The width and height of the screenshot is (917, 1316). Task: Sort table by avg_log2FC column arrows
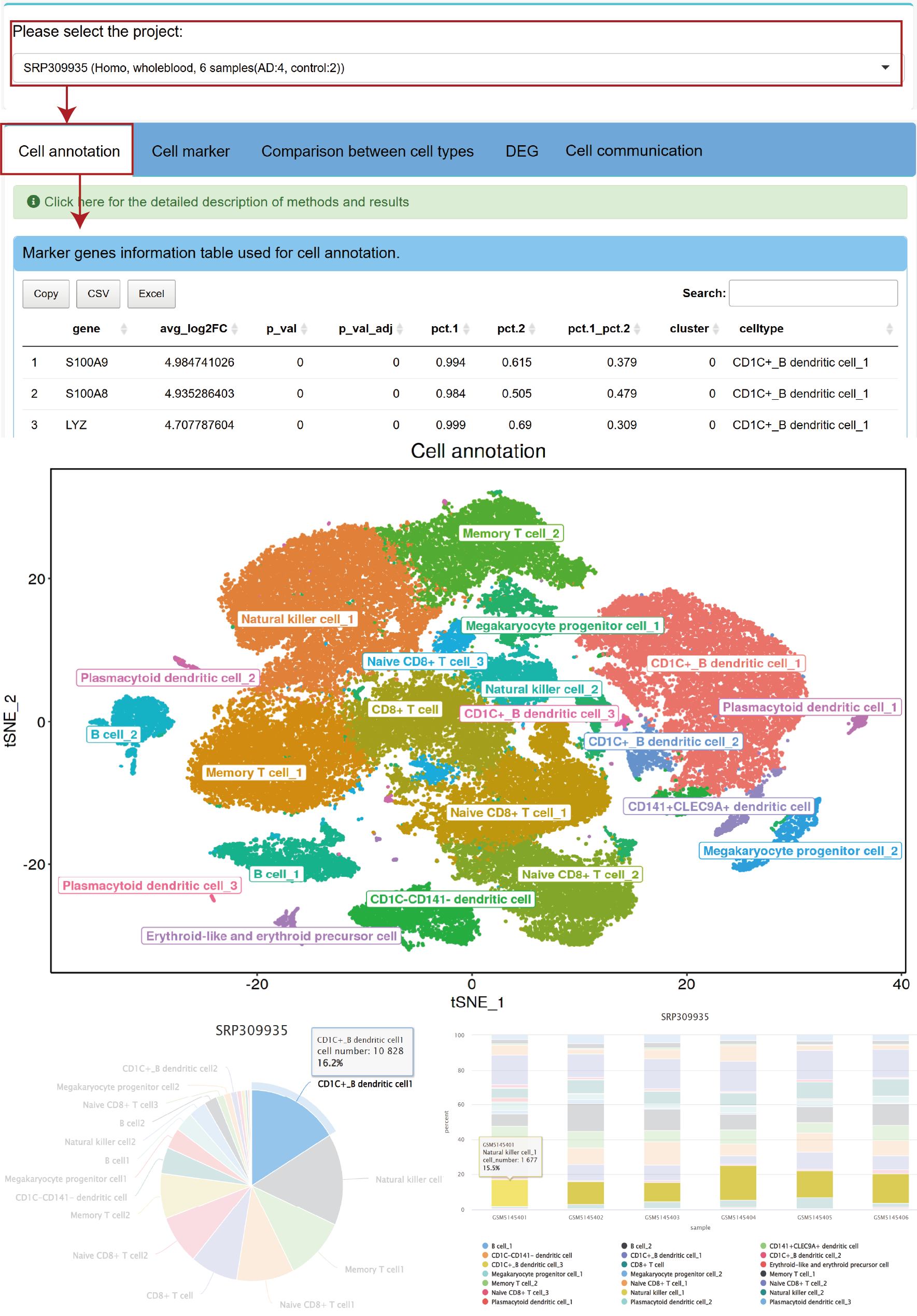click(x=234, y=329)
